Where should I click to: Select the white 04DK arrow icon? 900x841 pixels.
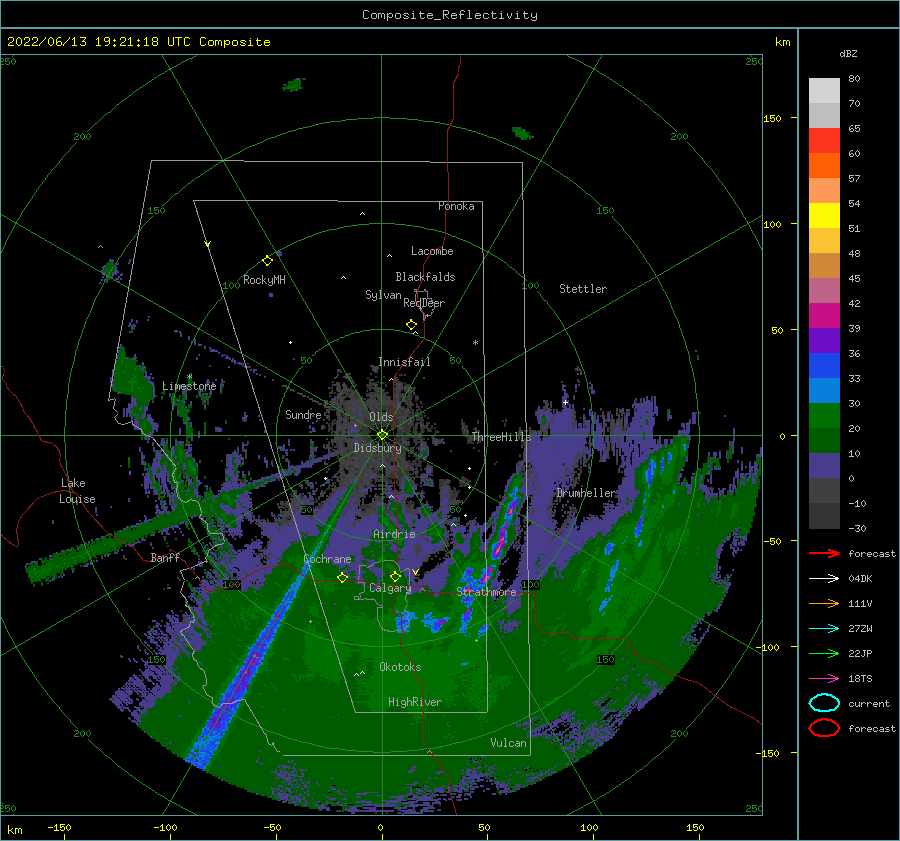tap(824, 578)
